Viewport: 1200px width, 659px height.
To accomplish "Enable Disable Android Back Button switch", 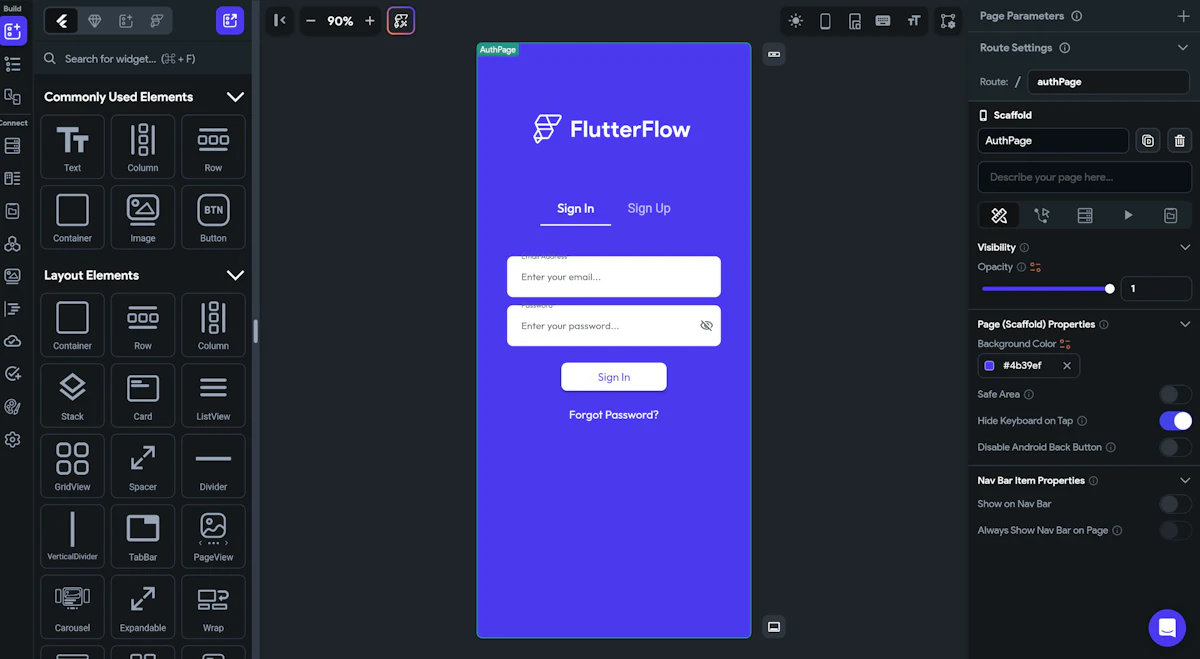I will (1175, 448).
